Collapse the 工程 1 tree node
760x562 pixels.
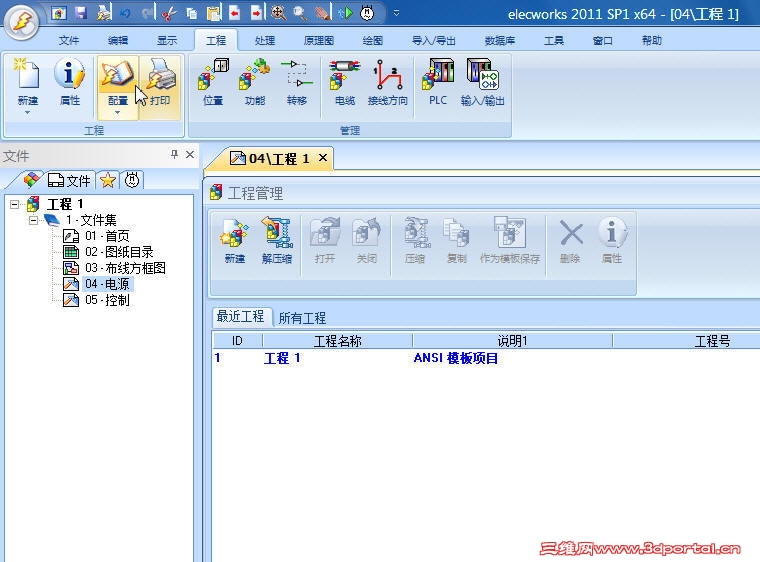tap(15, 204)
